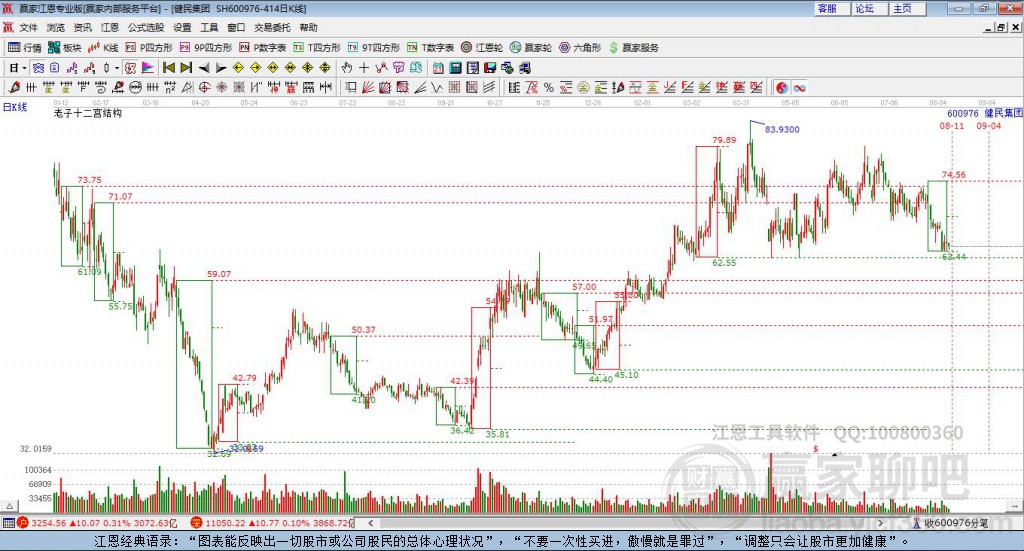This screenshot has width=1024, height=551.
Task: Step chart right with black arrow
Action: point(221,68)
